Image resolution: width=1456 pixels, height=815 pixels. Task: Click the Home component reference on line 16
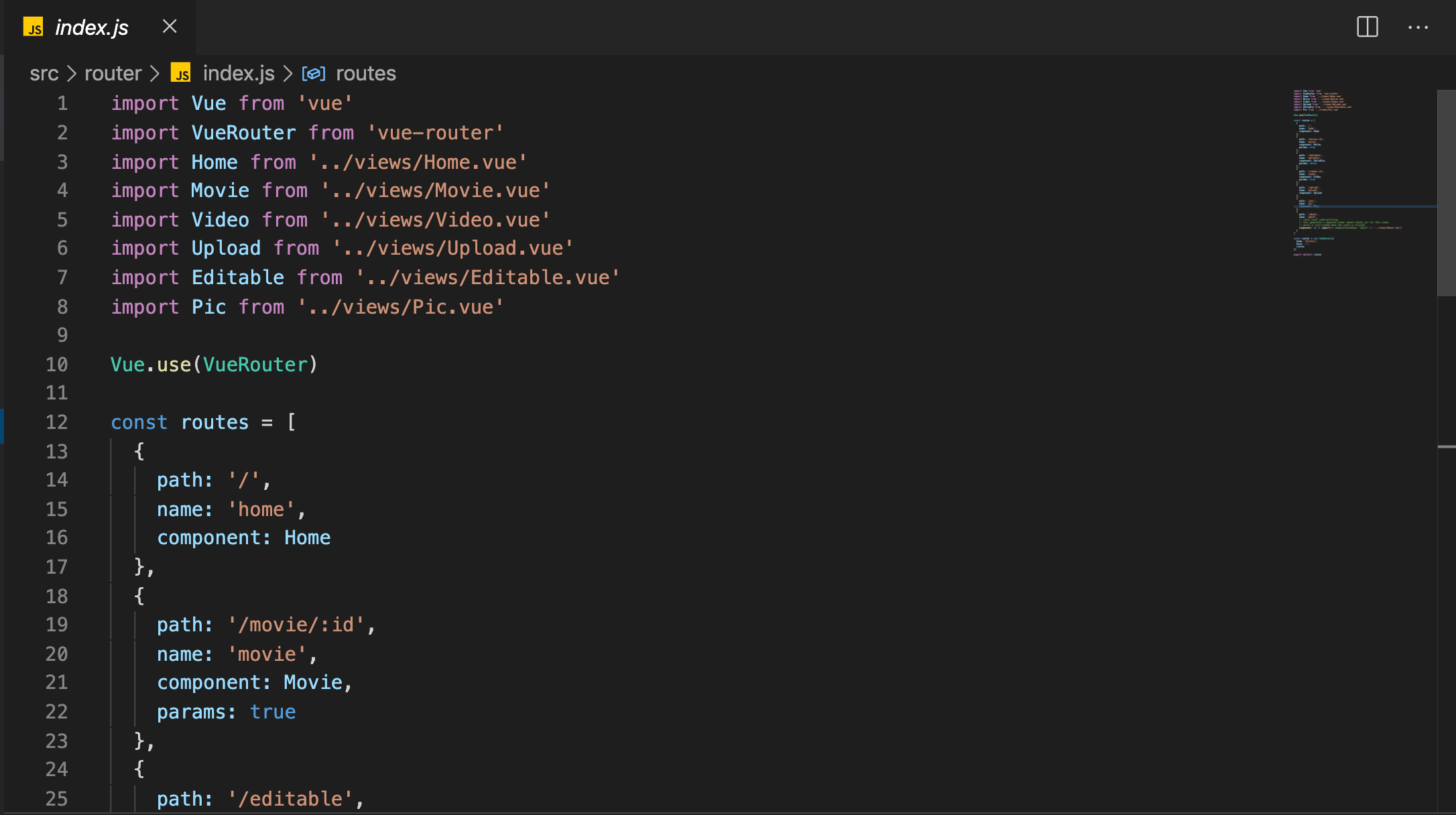point(307,538)
